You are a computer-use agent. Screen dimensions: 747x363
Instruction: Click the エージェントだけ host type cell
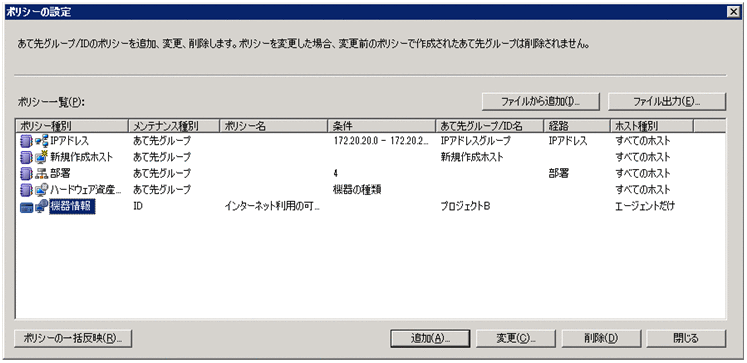click(x=645, y=206)
